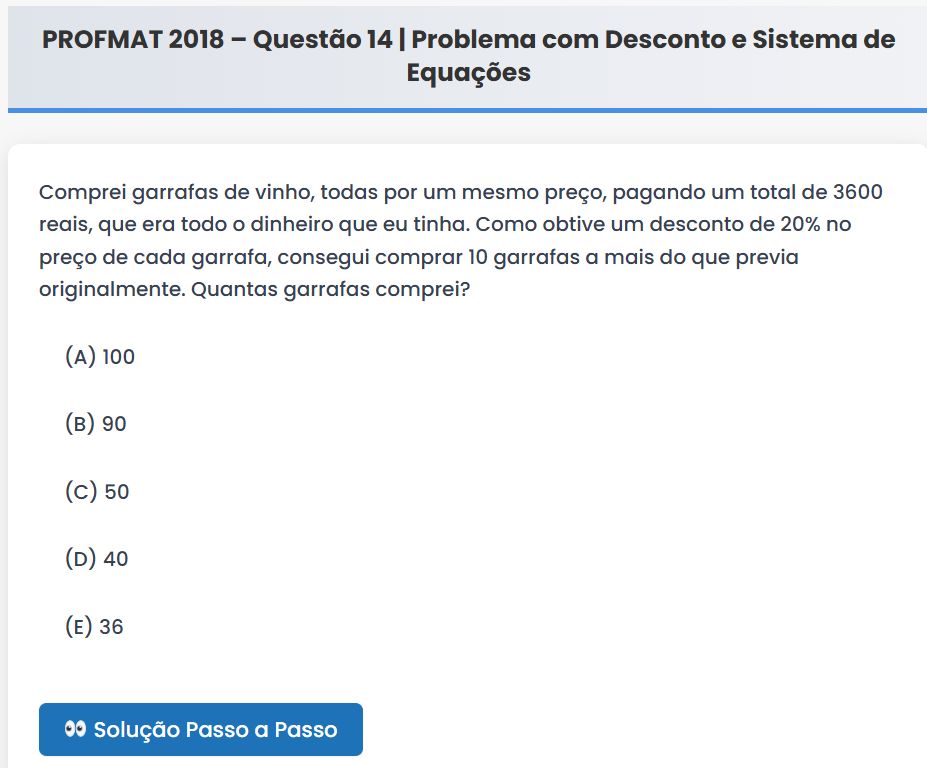
Task: Click the word "reais" in the question
Action: point(64,224)
